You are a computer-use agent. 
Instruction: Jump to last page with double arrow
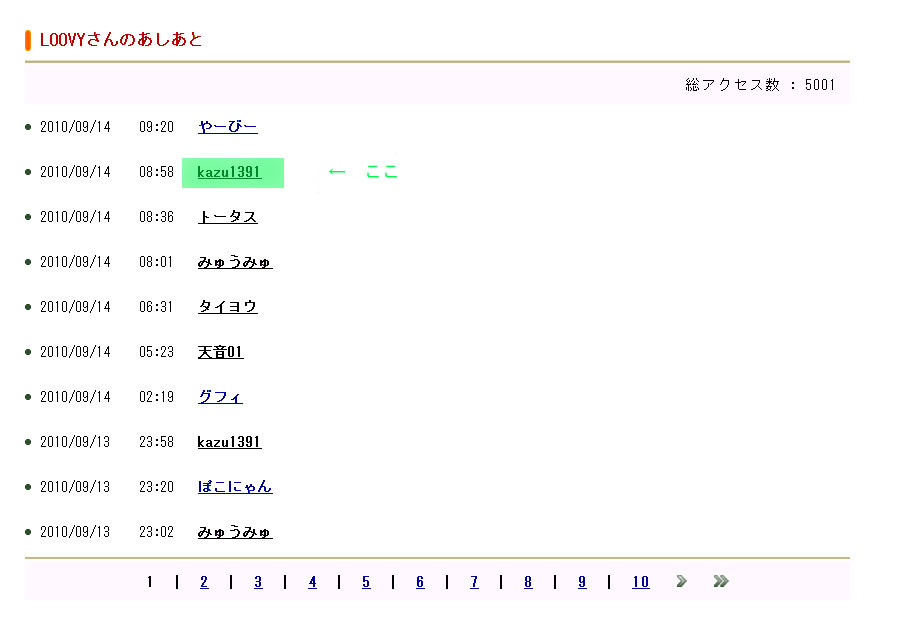click(x=720, y=581)
